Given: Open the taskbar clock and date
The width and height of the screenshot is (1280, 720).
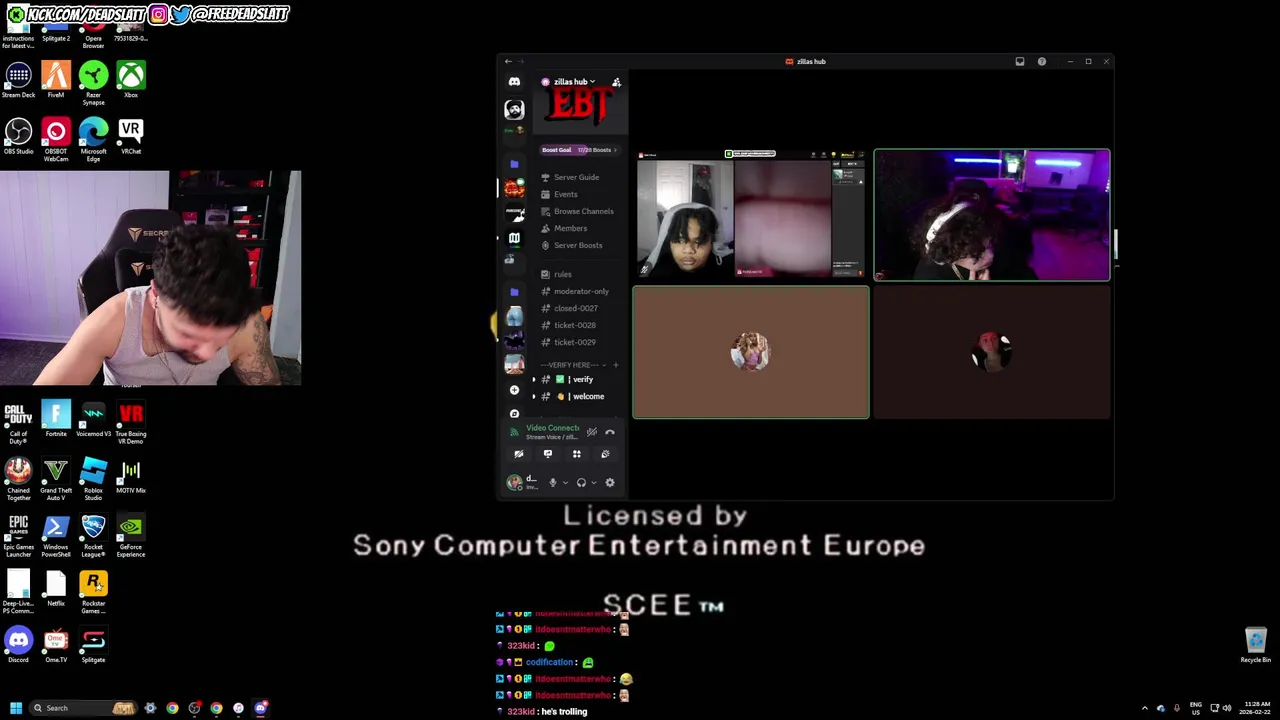Looking at the screenshot, I should click(x=1256, y=708).
